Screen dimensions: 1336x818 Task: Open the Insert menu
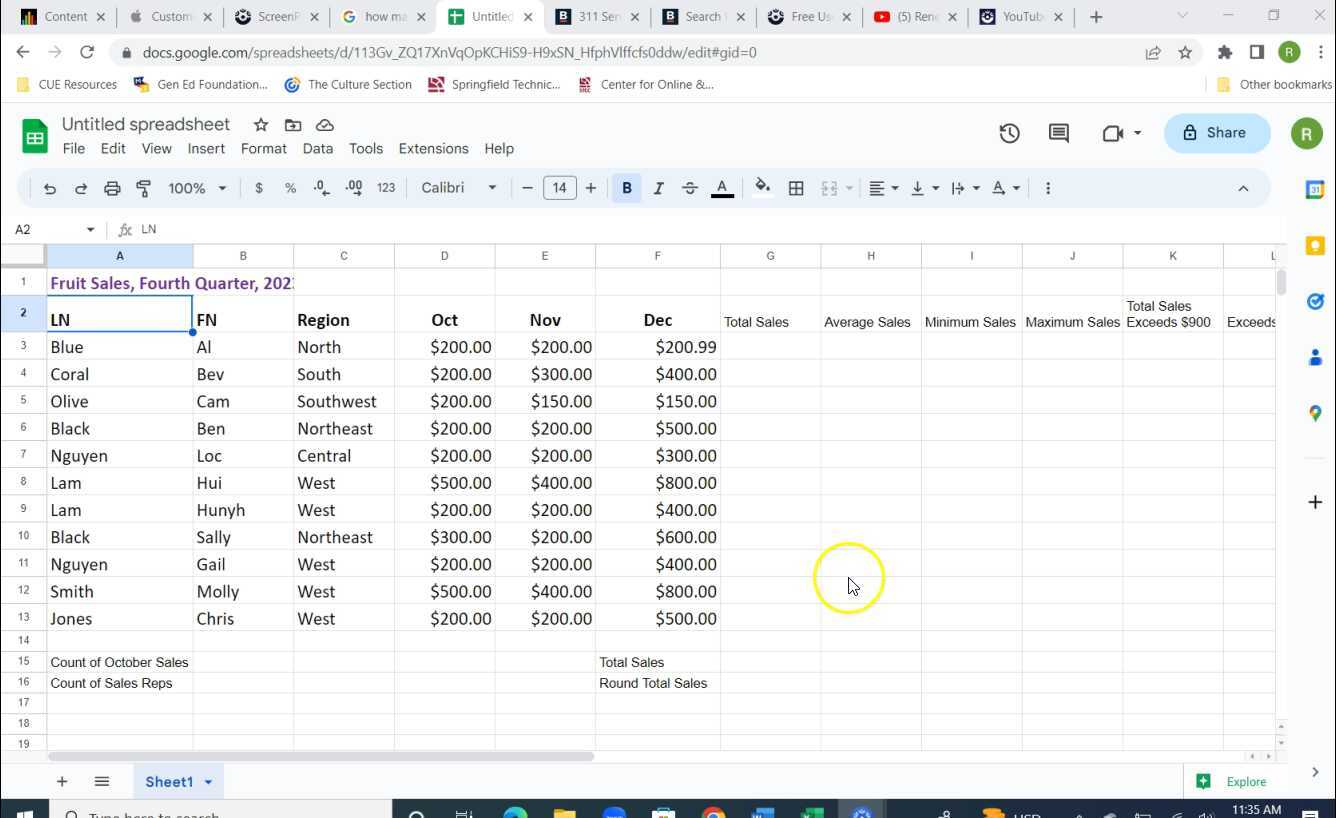[206, 148]
